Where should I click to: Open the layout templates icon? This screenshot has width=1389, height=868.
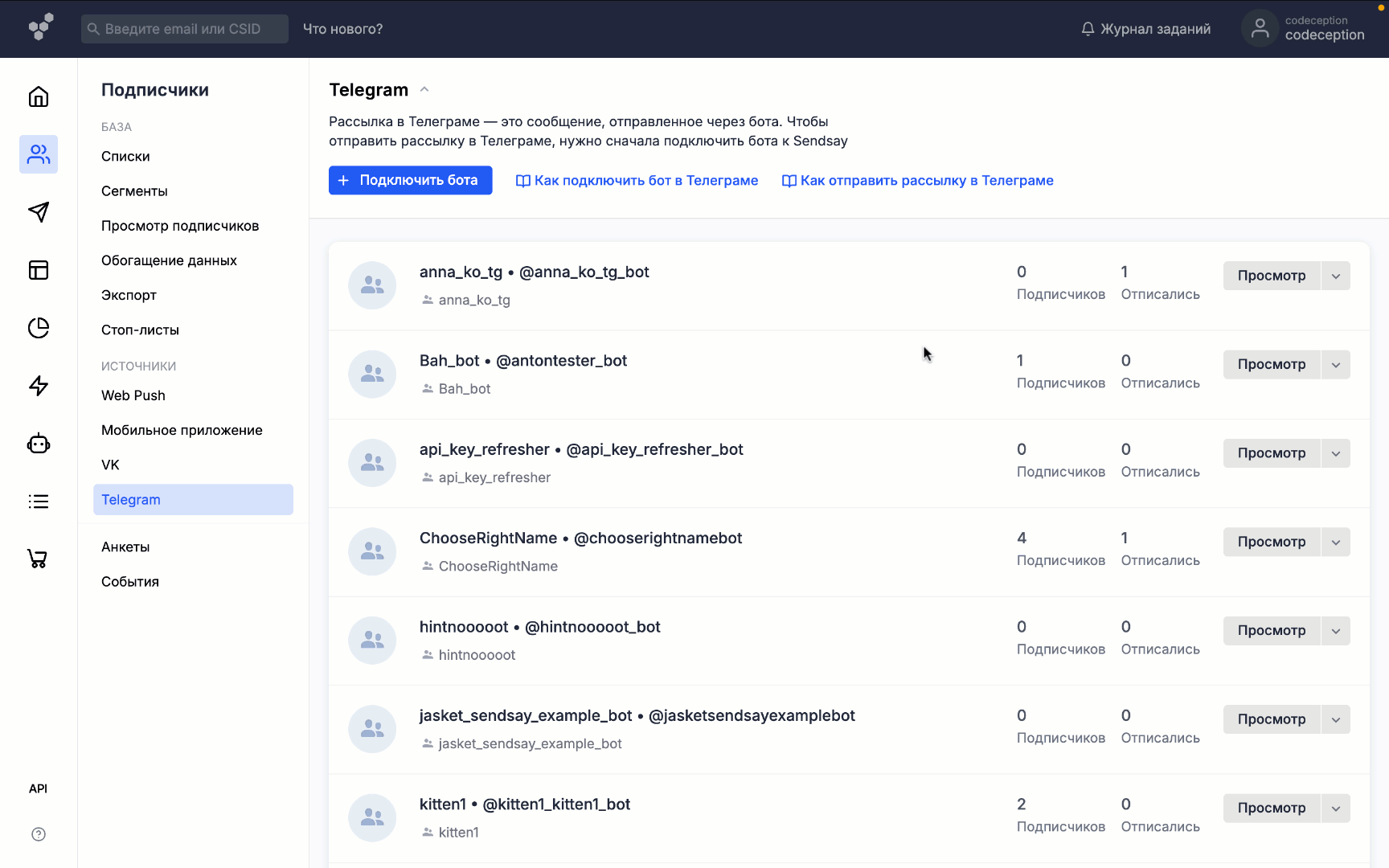click(39, 270)
